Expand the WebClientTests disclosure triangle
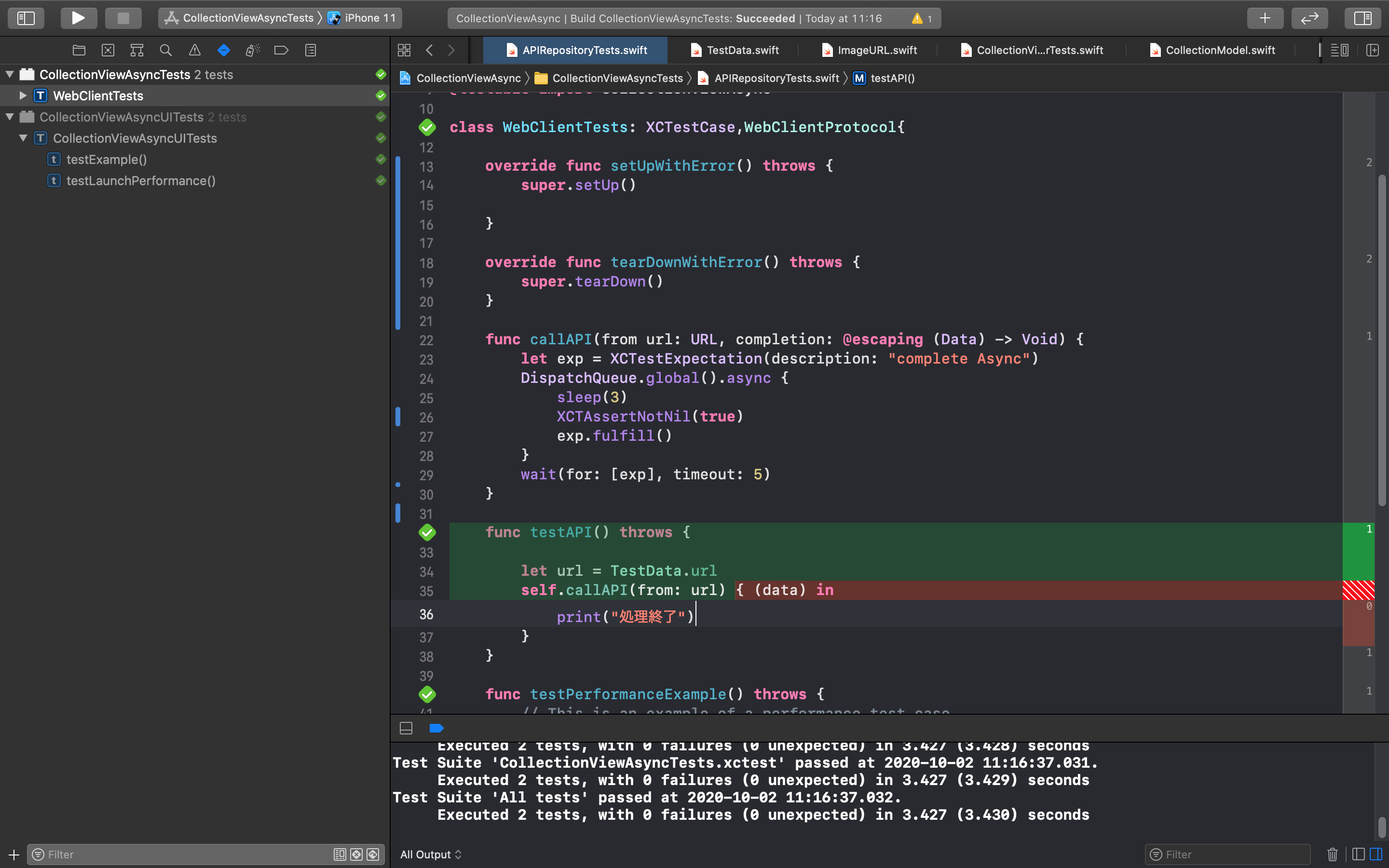Viewport: 1389px width, 868px height. (23, 95)
